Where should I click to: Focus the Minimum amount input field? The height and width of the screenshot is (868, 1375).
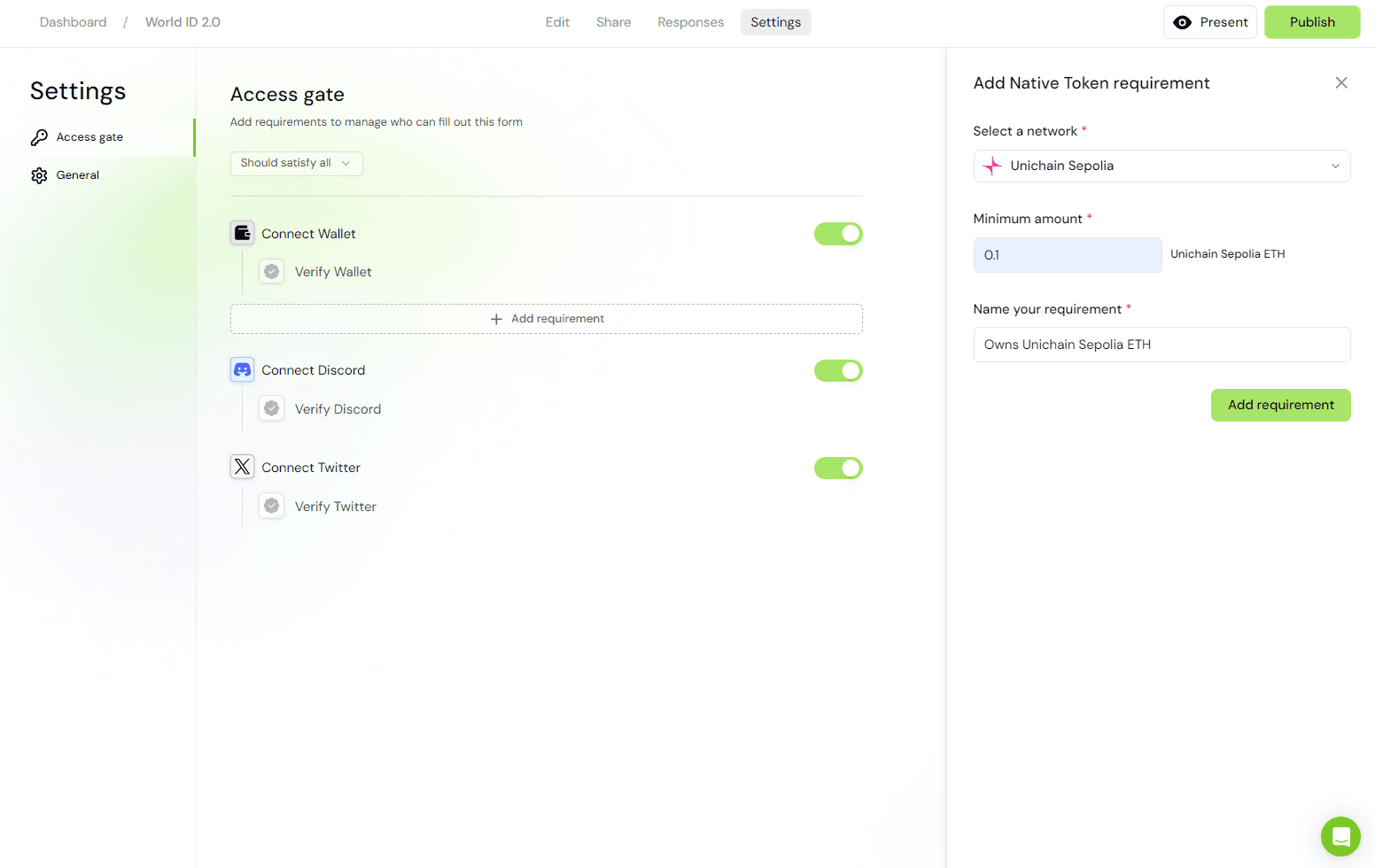tap(1068, 255)
